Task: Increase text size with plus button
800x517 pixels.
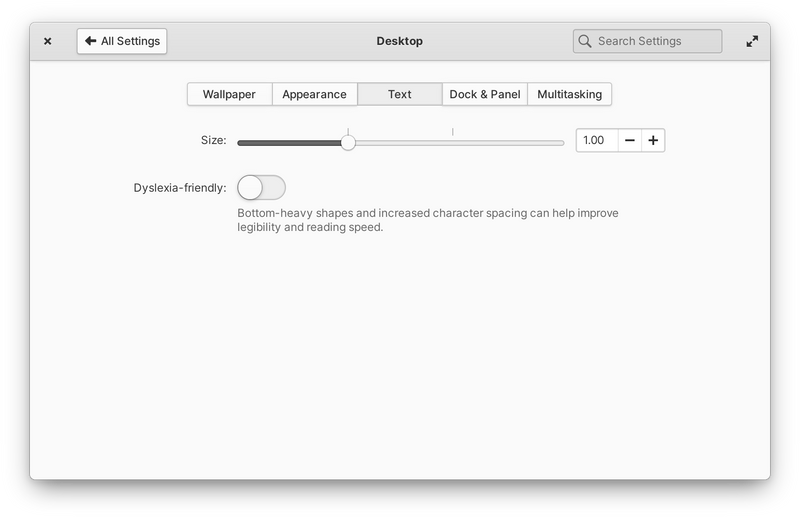Action: pyautogui.click(x=653, y=140)
